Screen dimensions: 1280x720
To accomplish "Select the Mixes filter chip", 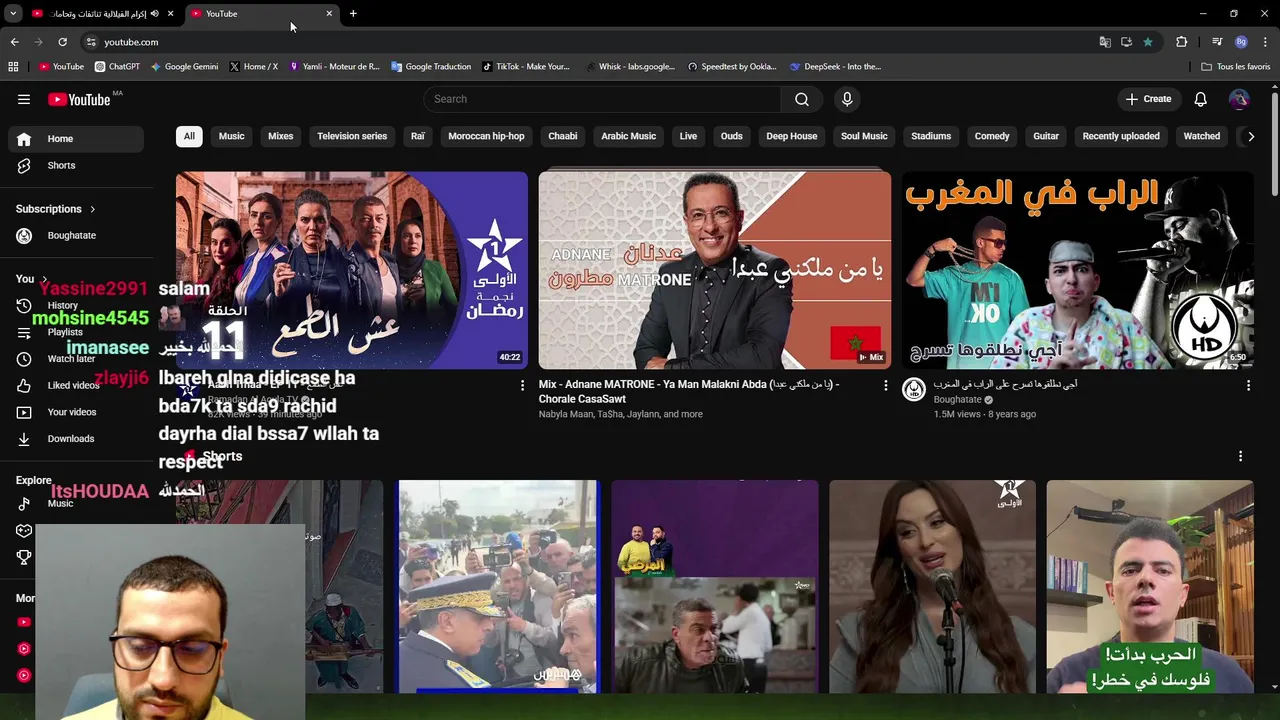I will (281, 136).
